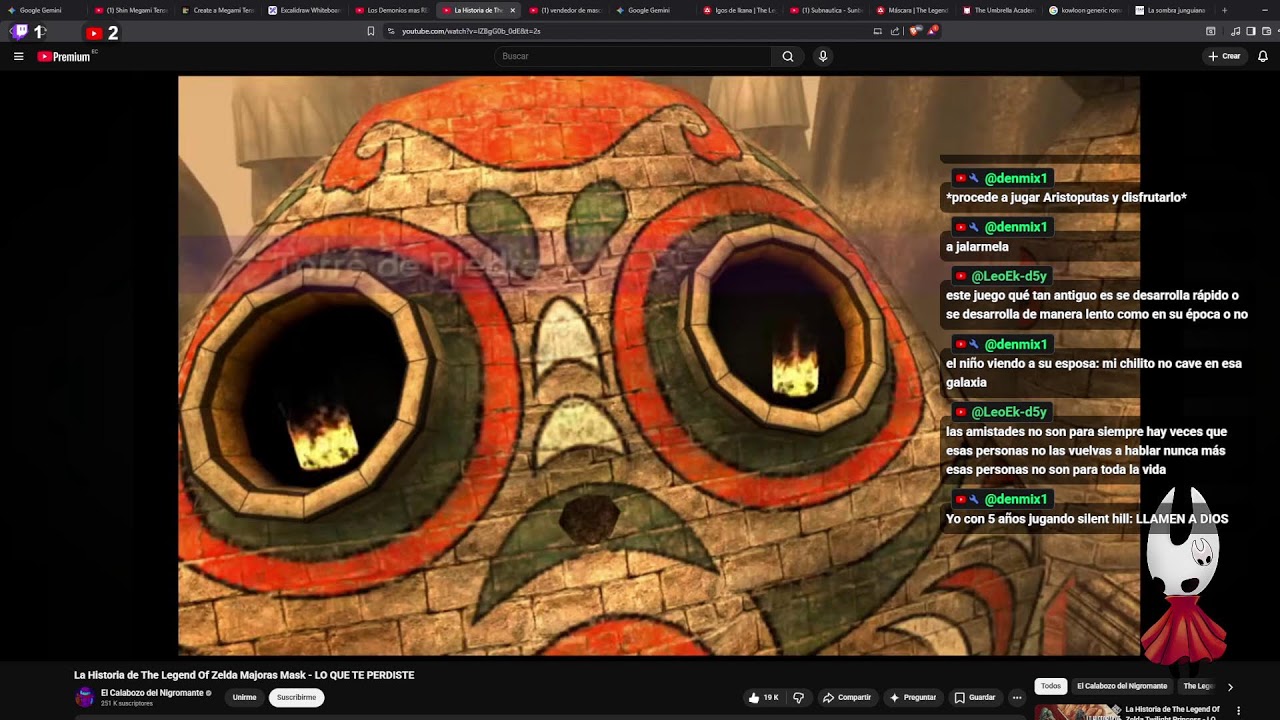1280x720 pixels.
Task: Click the magnifier search button
Action: [788, 56]
